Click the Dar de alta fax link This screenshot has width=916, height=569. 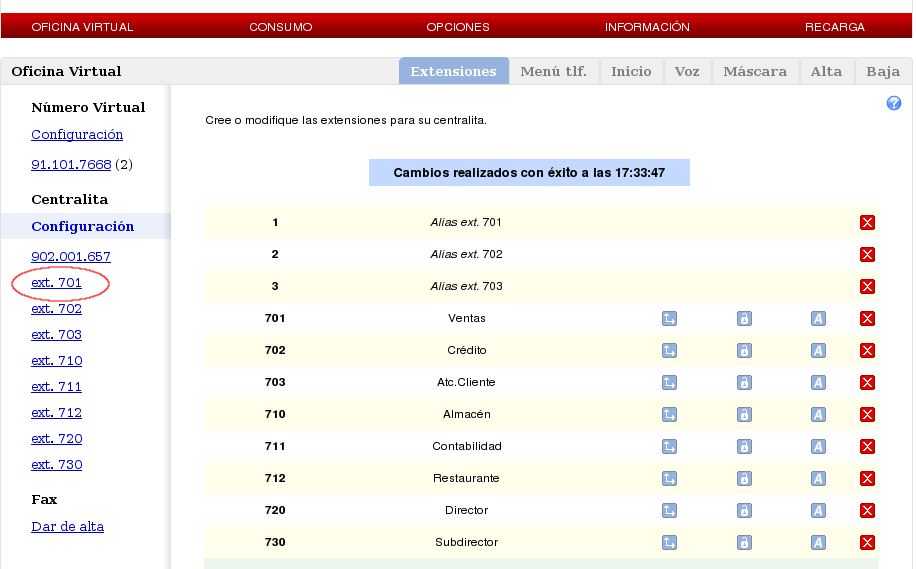click(67, 527)
